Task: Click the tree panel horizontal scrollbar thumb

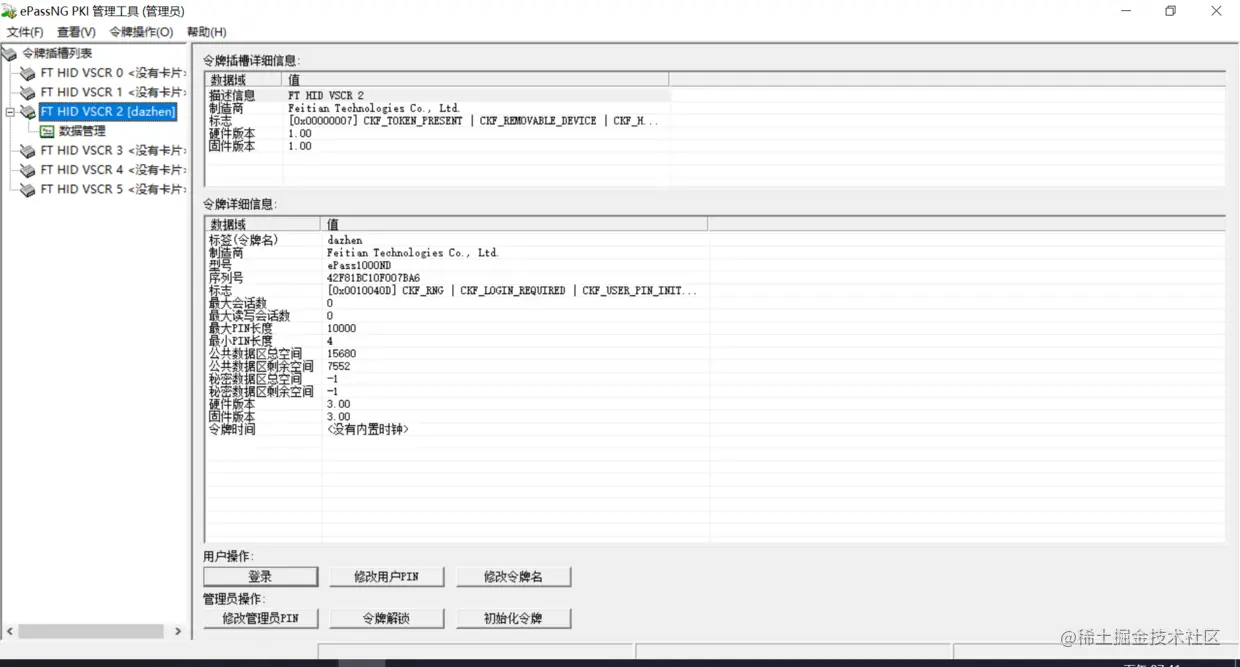Action: coord(91,632)
